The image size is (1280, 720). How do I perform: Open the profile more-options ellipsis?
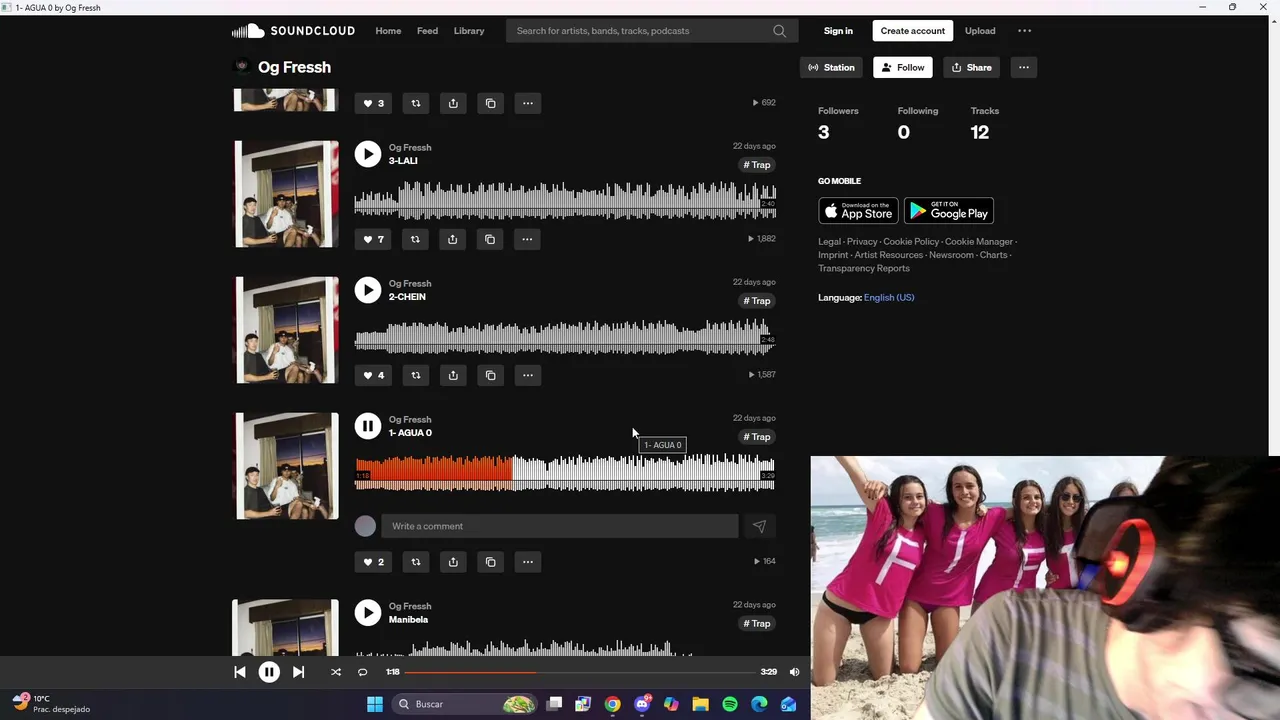point(1023,67)
